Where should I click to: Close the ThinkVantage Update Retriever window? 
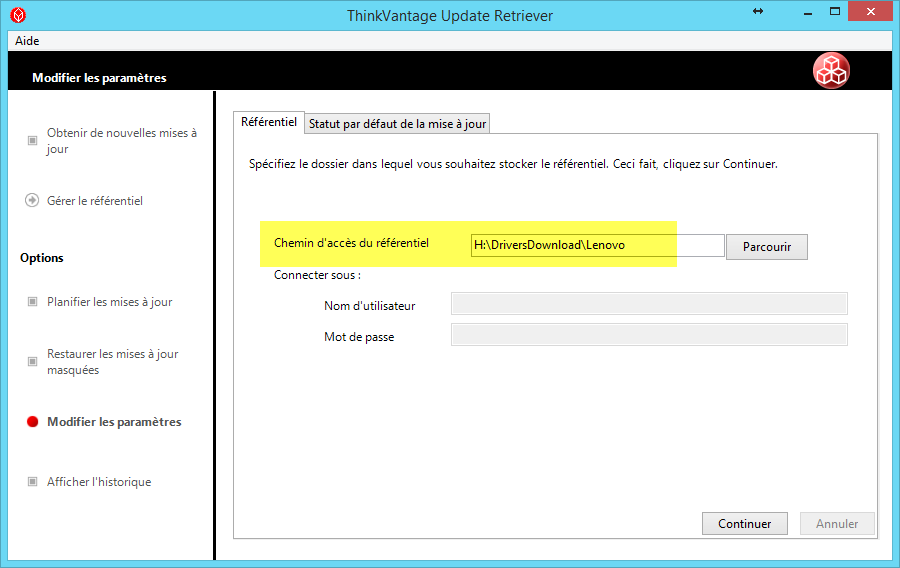[870, 11]
